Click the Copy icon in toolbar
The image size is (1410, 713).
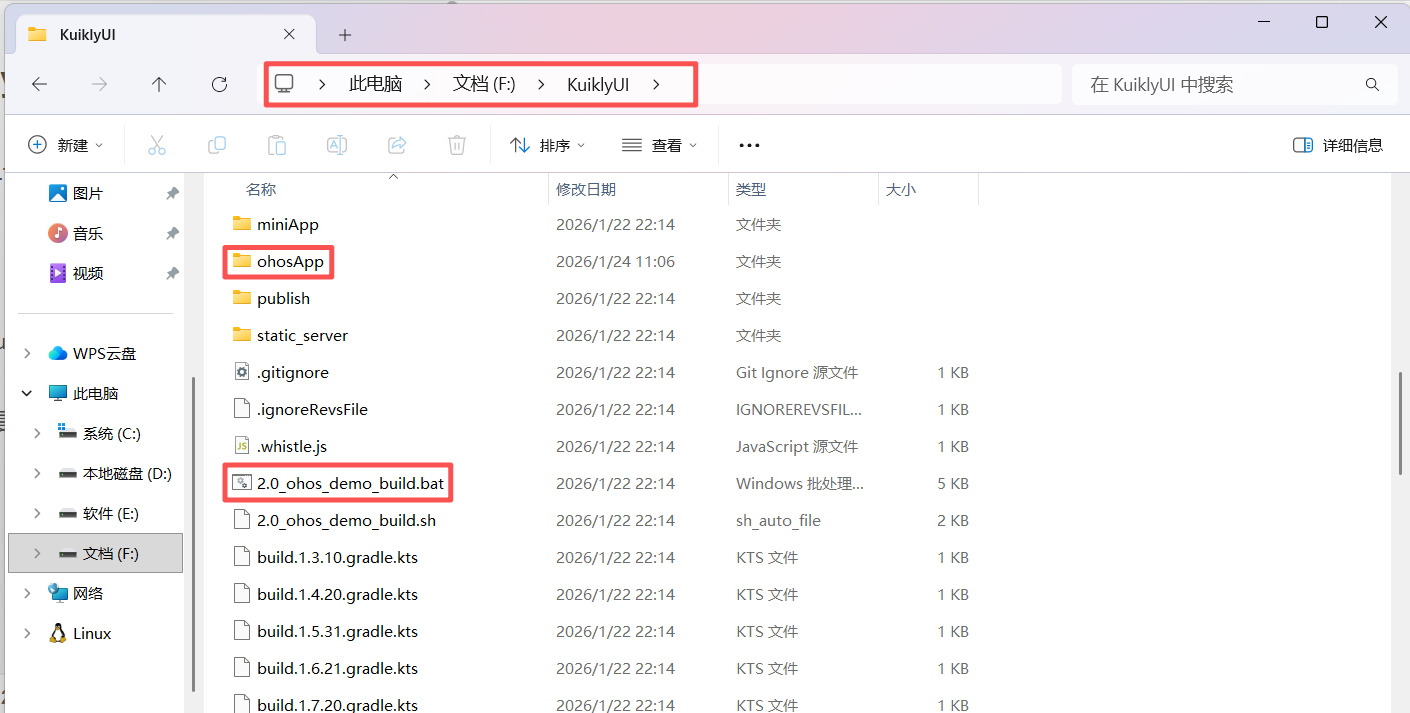(217, 145)
